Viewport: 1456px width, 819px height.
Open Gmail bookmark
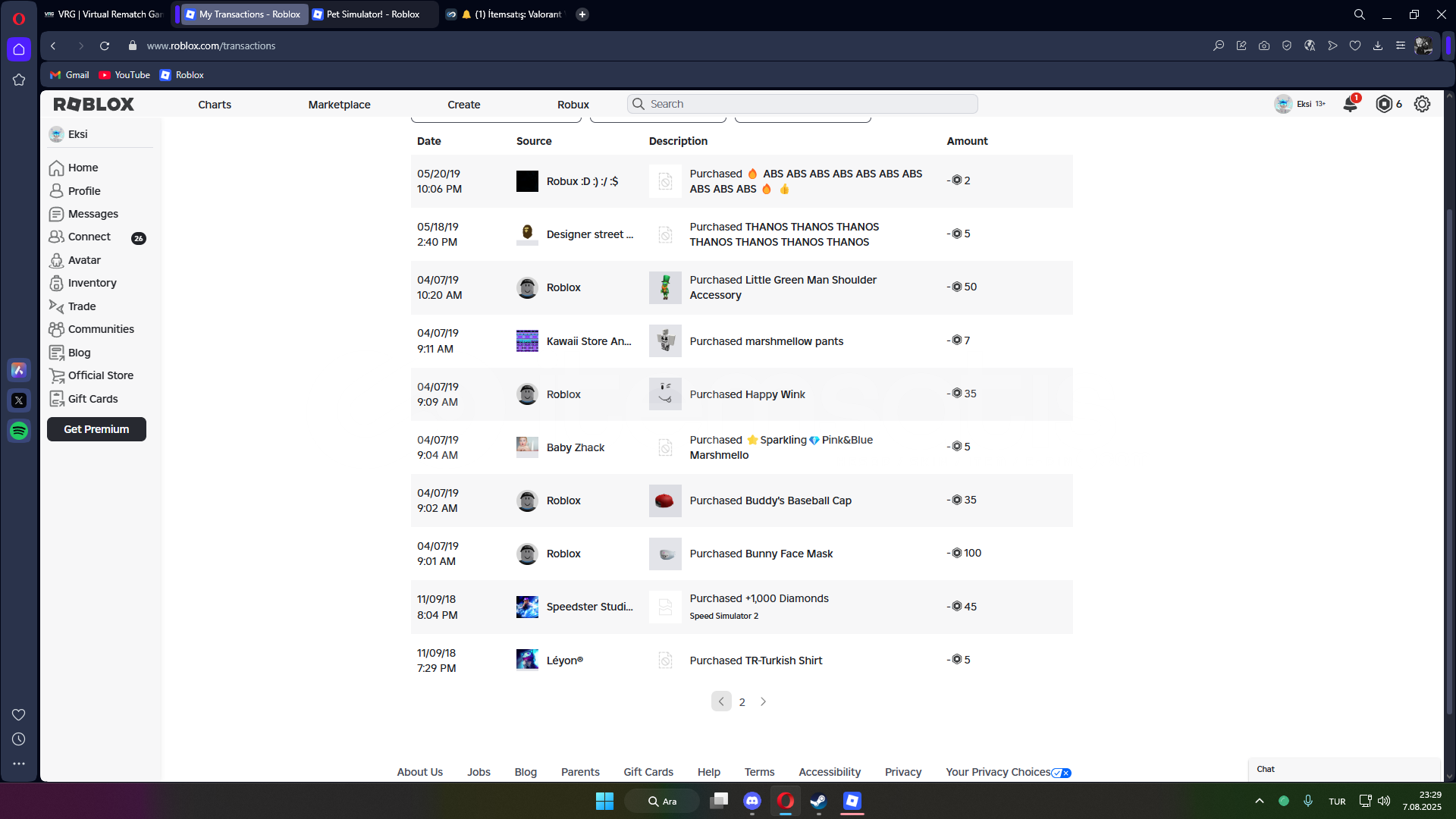[x=70, y=75]
